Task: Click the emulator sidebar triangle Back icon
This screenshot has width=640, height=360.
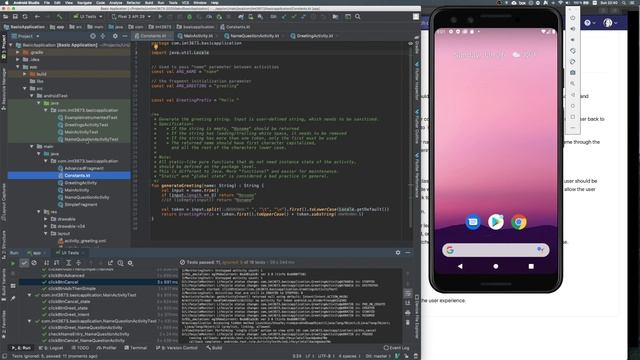Action: [x=573, y=95]
